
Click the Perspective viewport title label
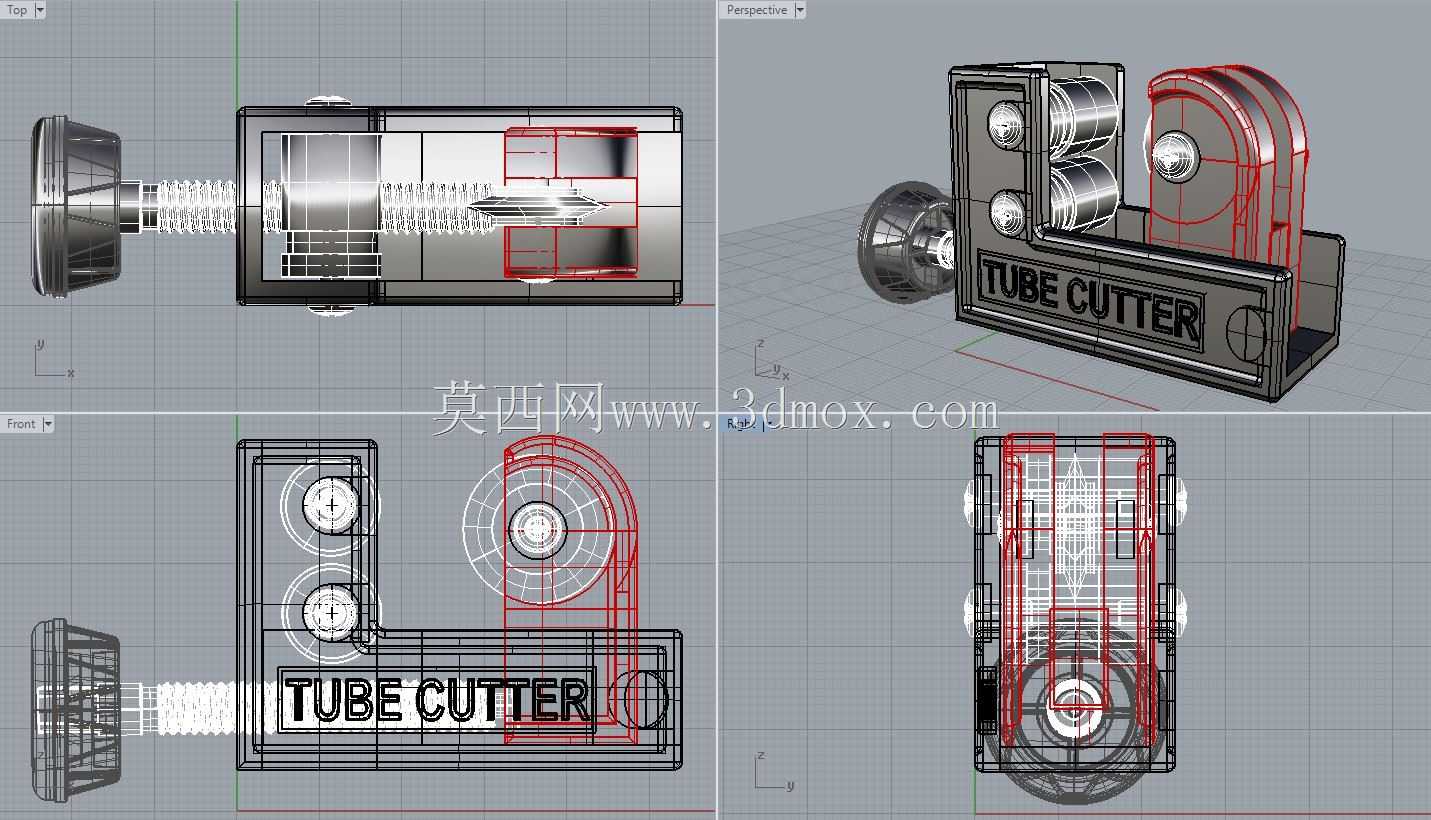point(757,10)
